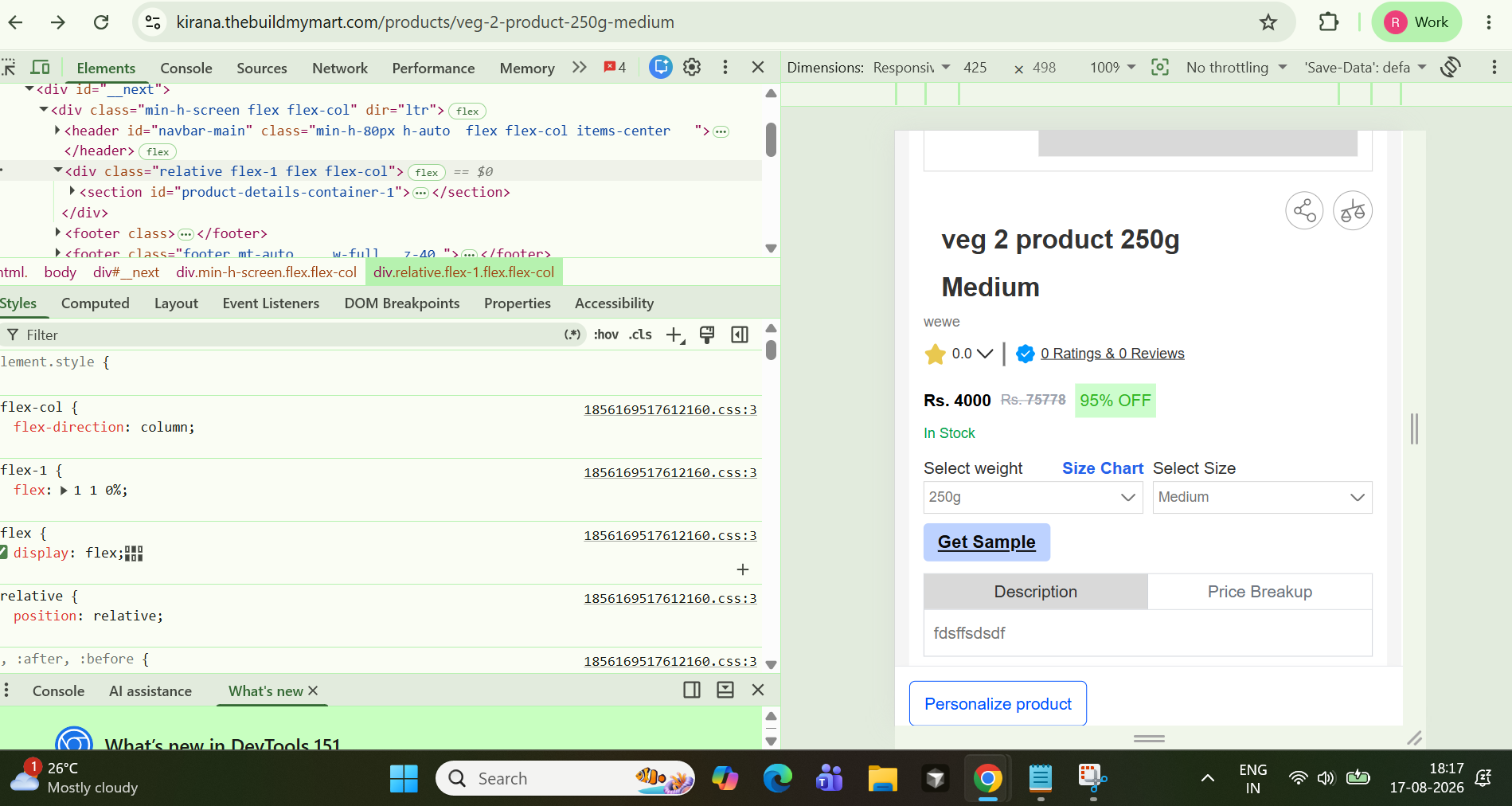1512x806 pixels.
Task: Click the Get Sample button
Action: 987,542
